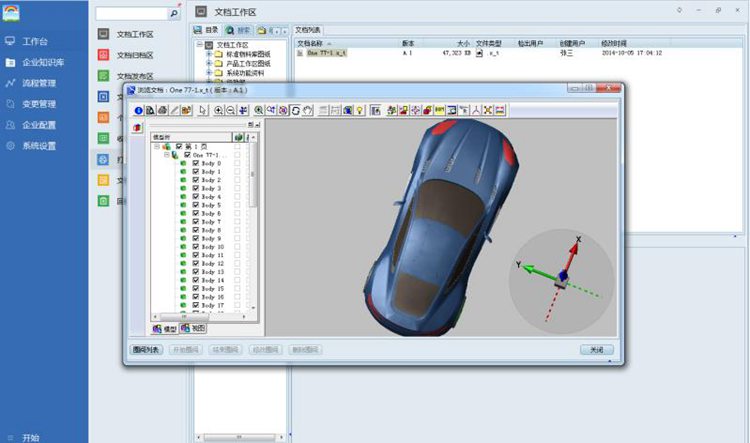750x443 pixels.
Task: Expand the 标准物料库图纸 folder
Action: (x=209, y=55)
